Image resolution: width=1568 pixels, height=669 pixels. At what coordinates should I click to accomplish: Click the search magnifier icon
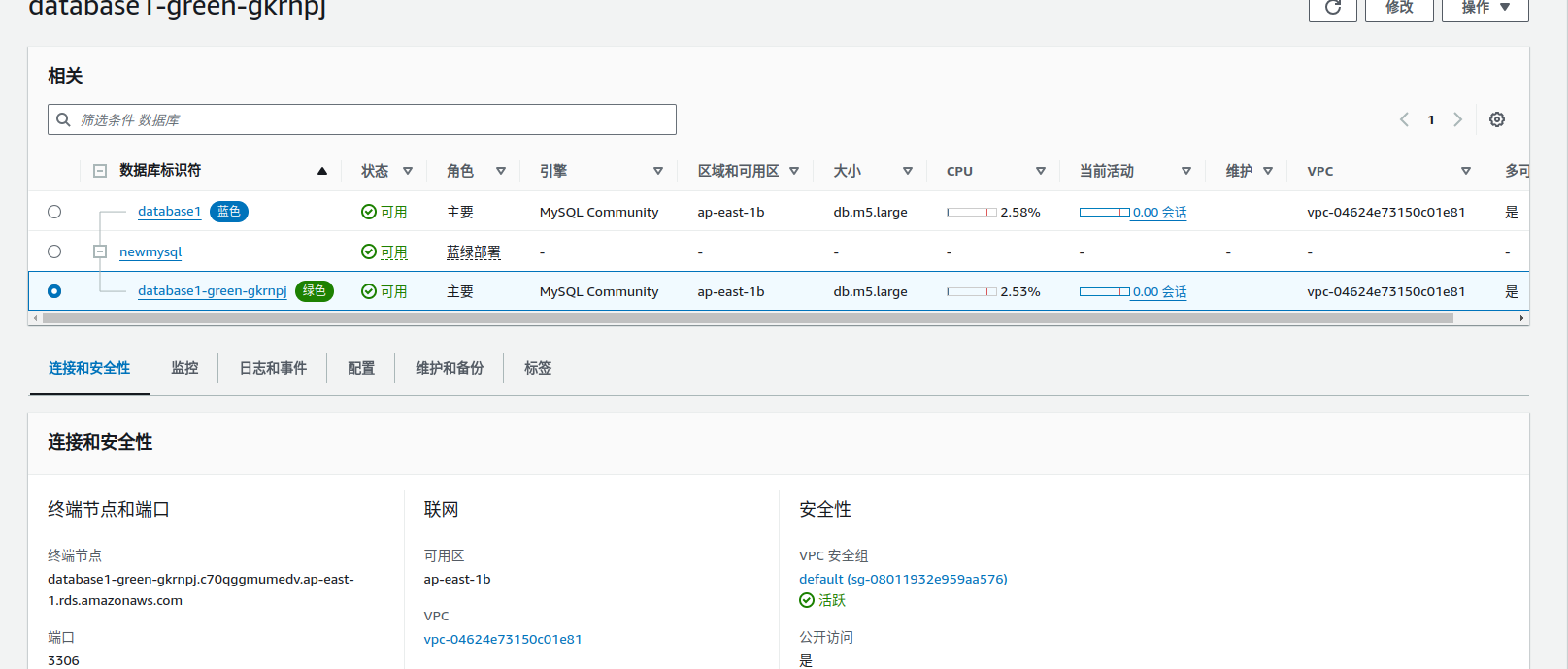(63, 119)
